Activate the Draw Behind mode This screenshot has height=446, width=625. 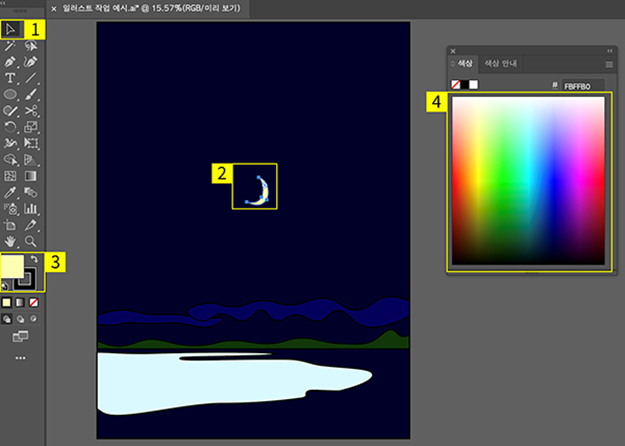[x=20, y=319]
